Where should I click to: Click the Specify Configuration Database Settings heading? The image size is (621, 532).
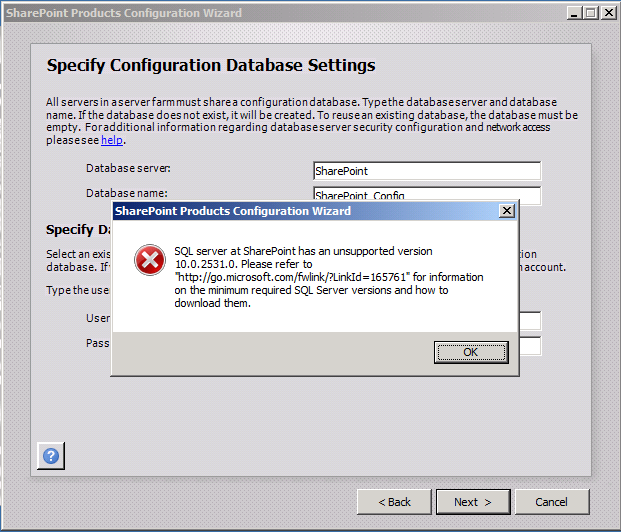click(211, 66)
